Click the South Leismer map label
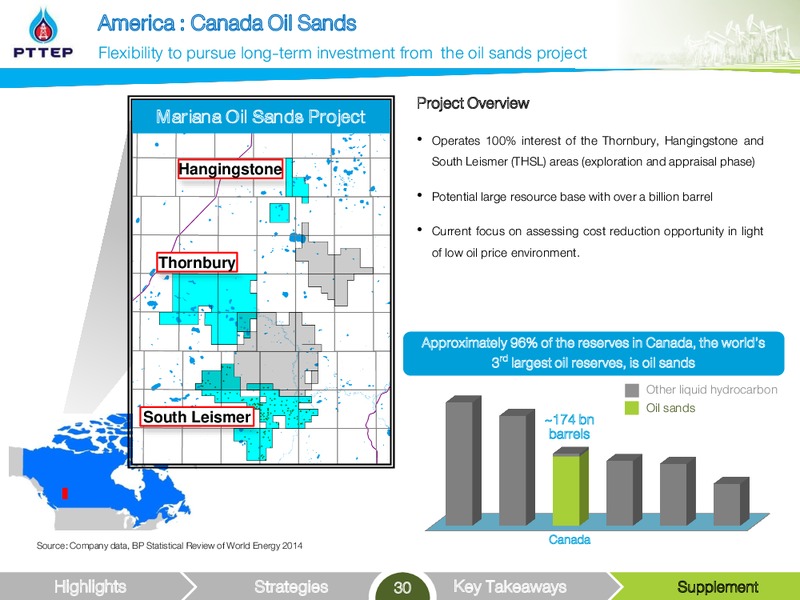The image size is (800, 600). (197, 417)
